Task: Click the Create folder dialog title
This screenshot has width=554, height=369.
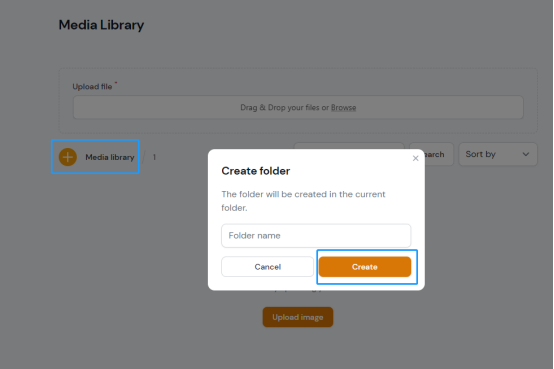Action: pos(256,171)
